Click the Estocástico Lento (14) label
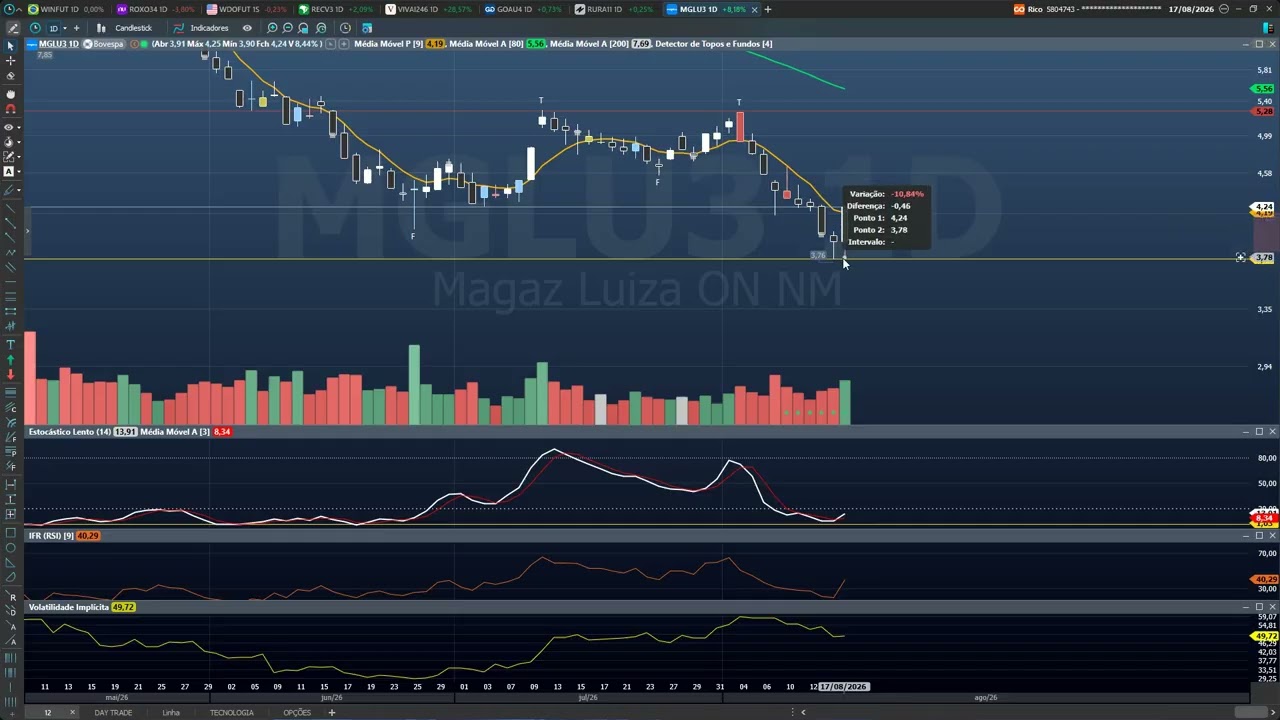Screen dimensions: 1280x720 (69, 432)
